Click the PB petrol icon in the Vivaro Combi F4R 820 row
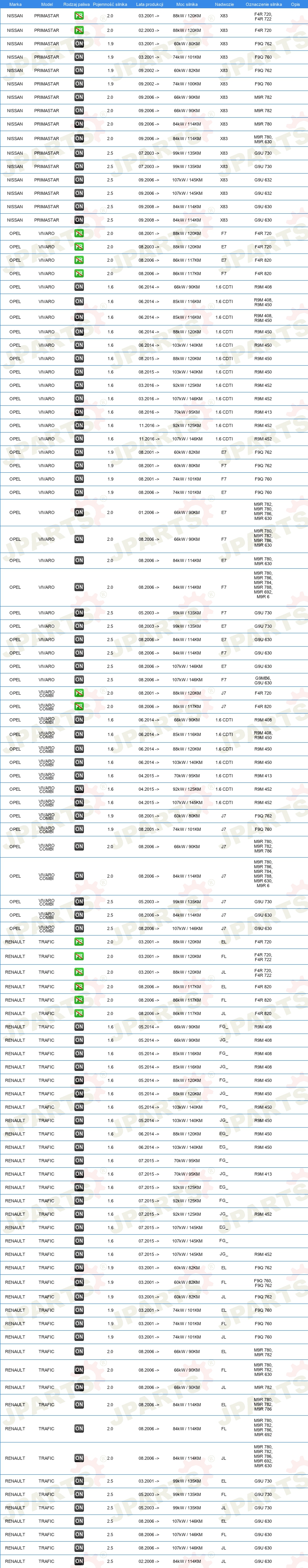The image size is (308, 1568). click(79, 707)
